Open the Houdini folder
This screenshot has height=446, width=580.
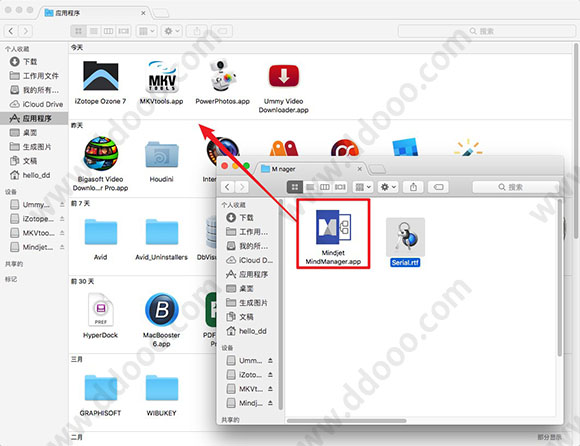[x=162, y=155]
